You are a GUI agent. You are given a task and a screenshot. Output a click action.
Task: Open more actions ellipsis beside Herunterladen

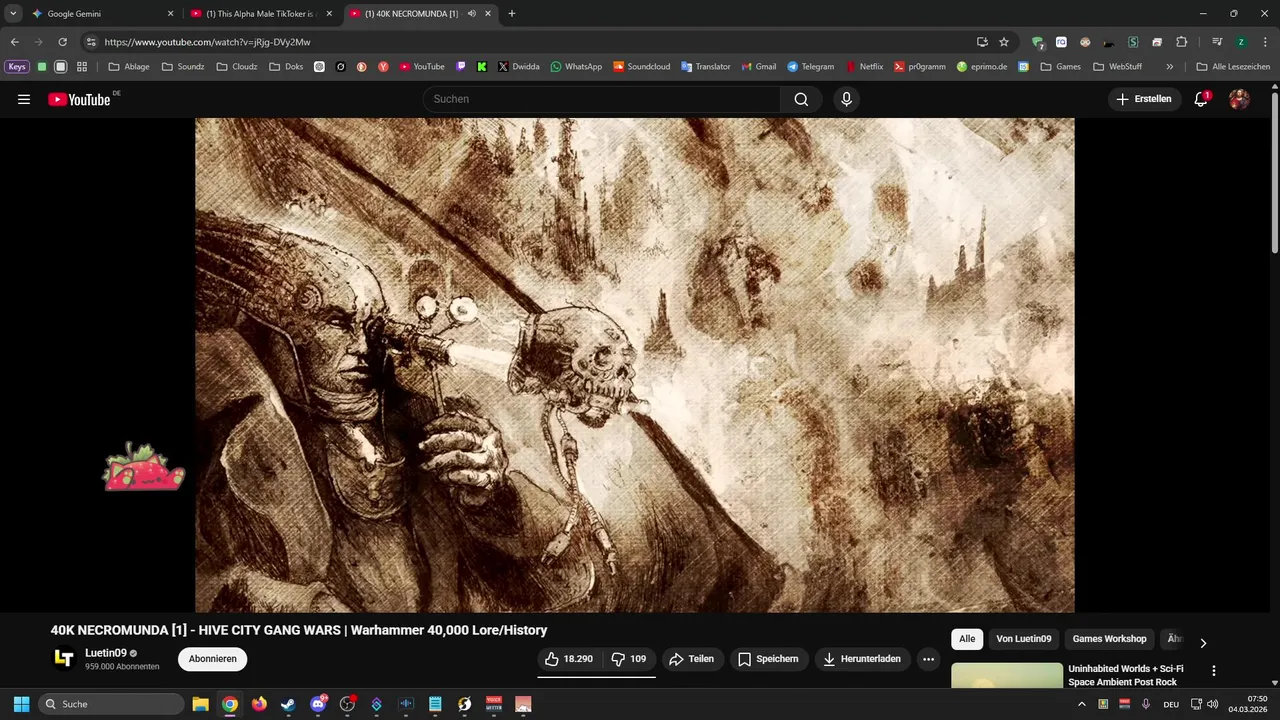(x=928, y=659)
